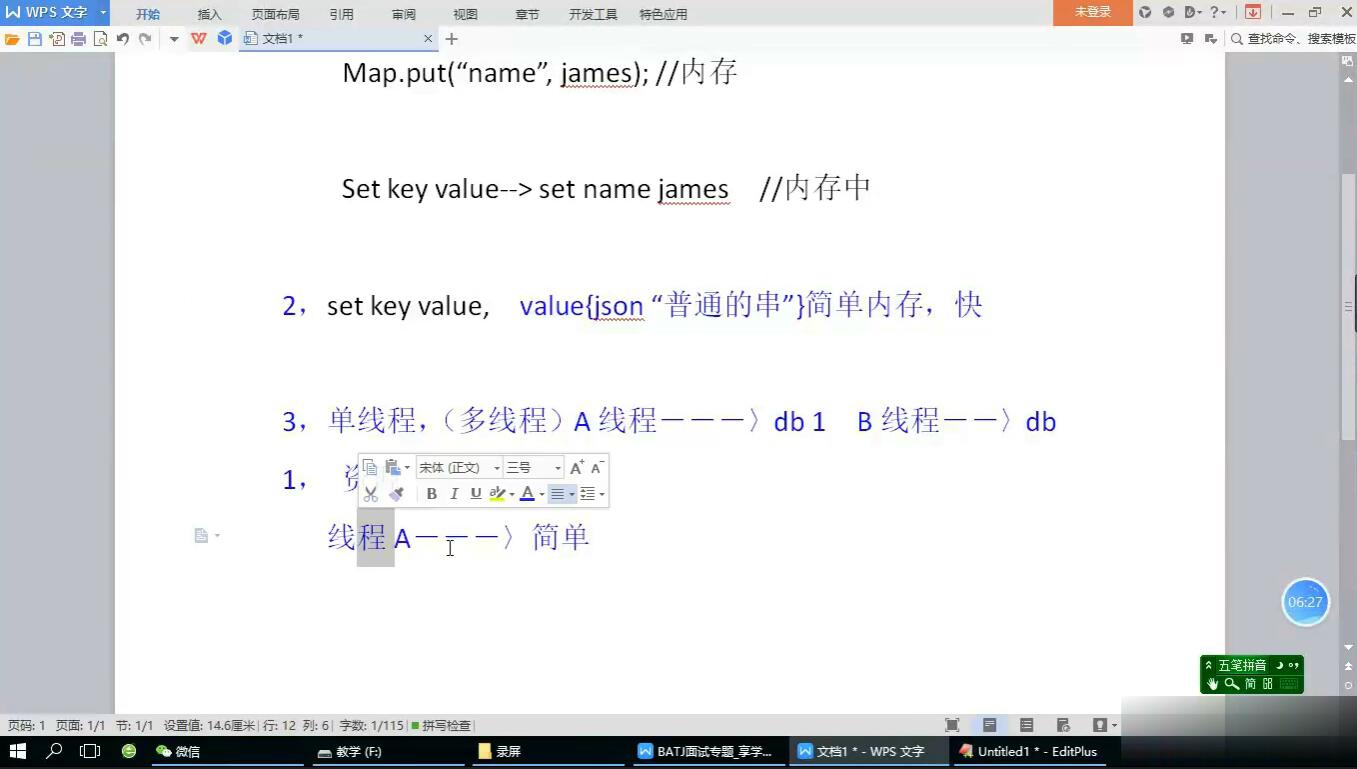Click the Save icon in quick access bar
The image size is (1357, 769).
(34, 39)
